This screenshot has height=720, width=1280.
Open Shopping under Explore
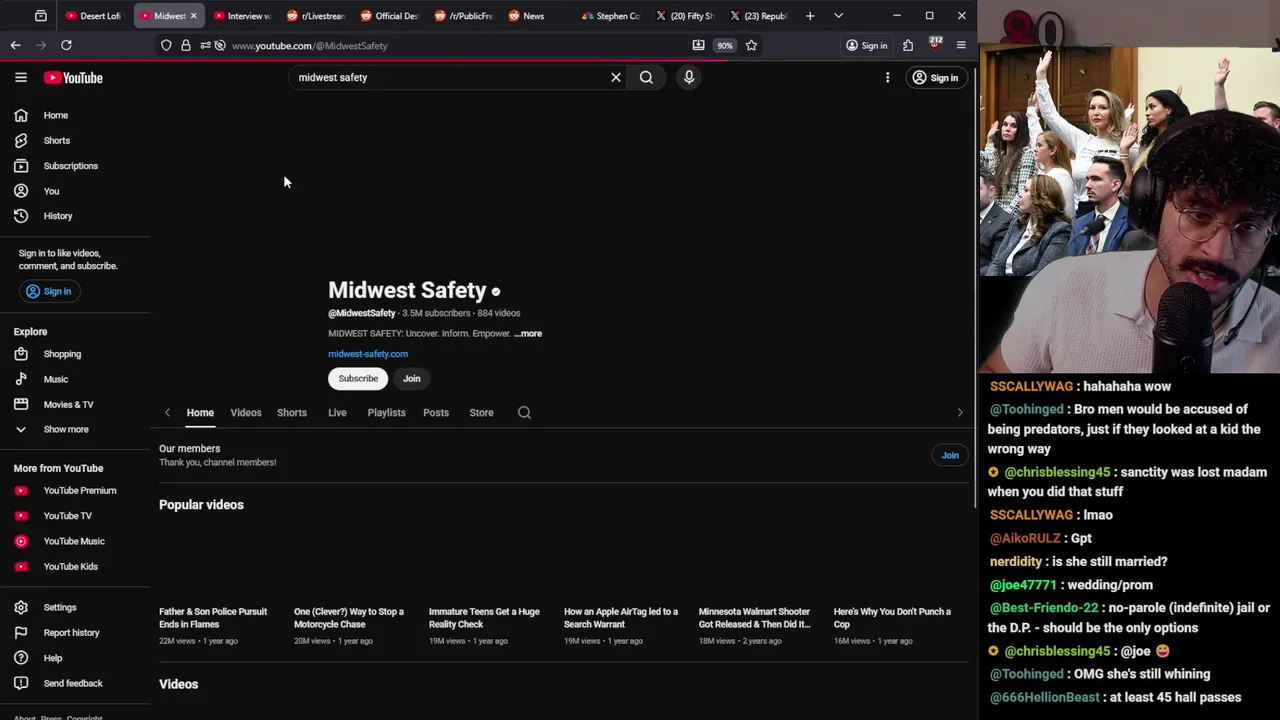click(x=62, y=354)
